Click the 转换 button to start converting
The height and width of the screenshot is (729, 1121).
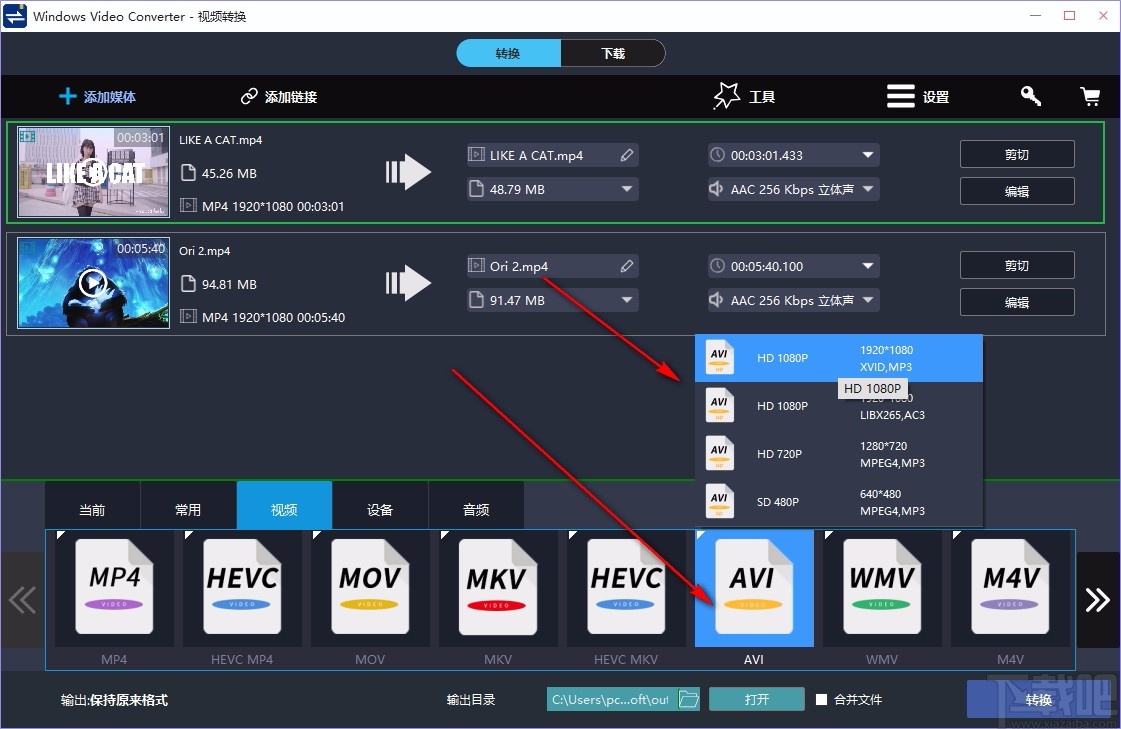click(1038, 700)
